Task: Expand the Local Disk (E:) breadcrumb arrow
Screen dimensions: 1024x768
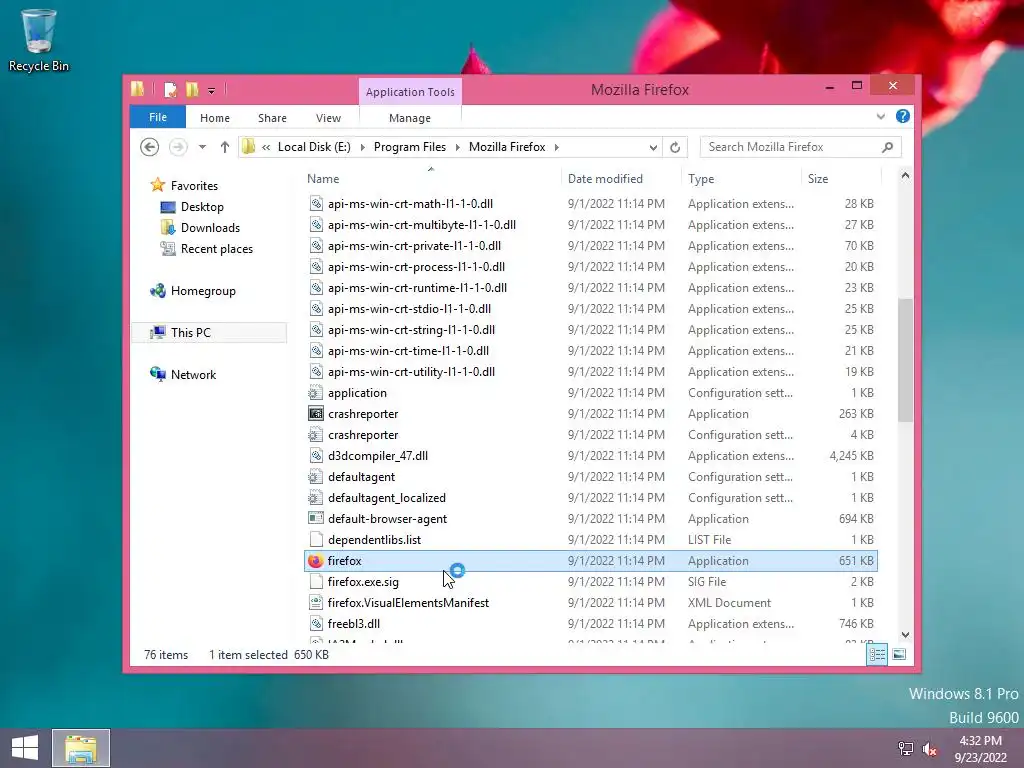Action: 362,147
